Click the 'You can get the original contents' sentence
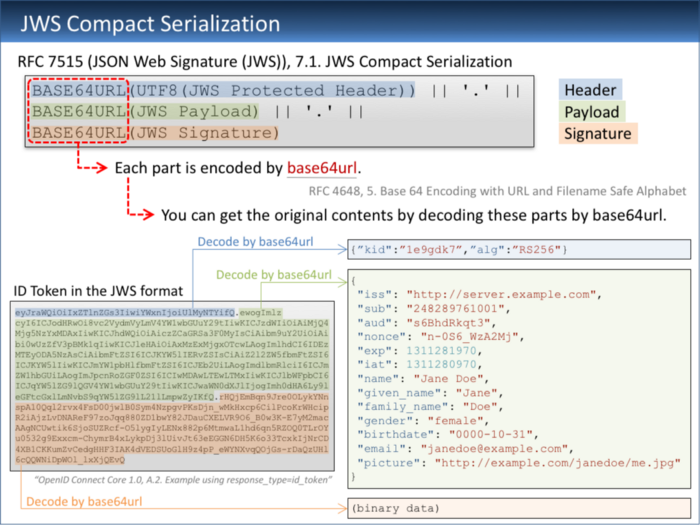Viewport: 700px width, 525px height. (413, 215)
